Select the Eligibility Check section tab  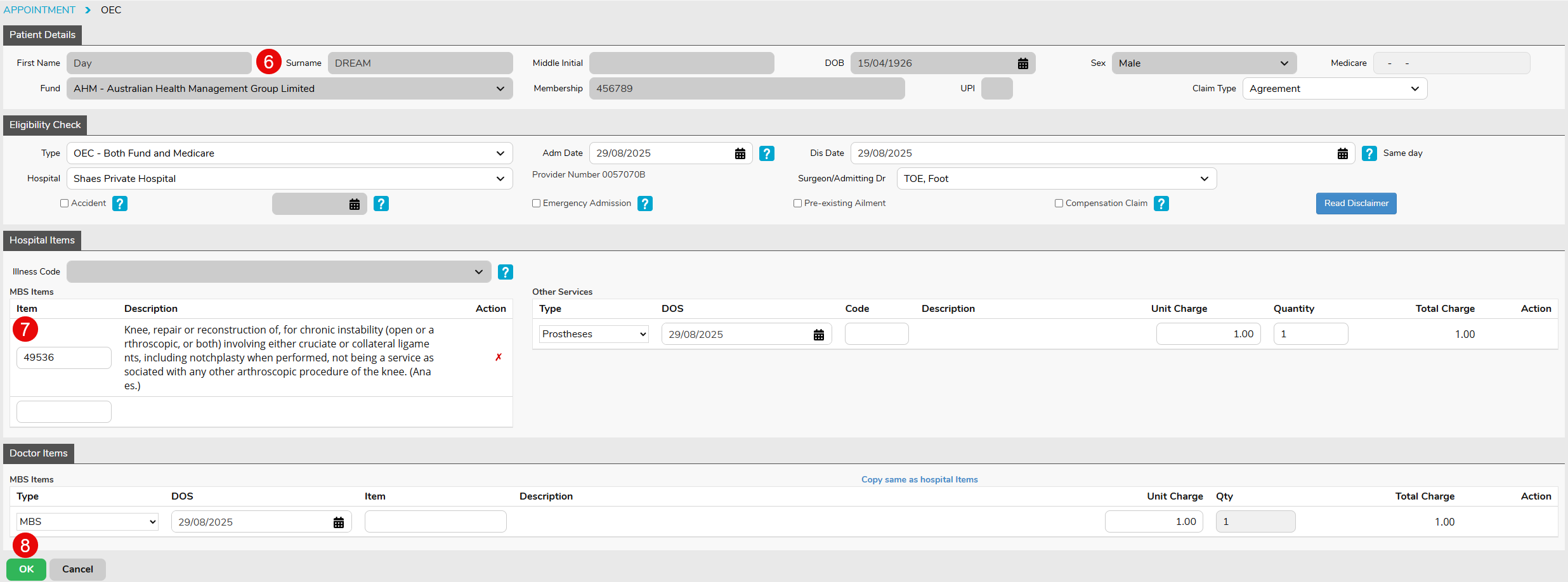[x=45, y=125]
